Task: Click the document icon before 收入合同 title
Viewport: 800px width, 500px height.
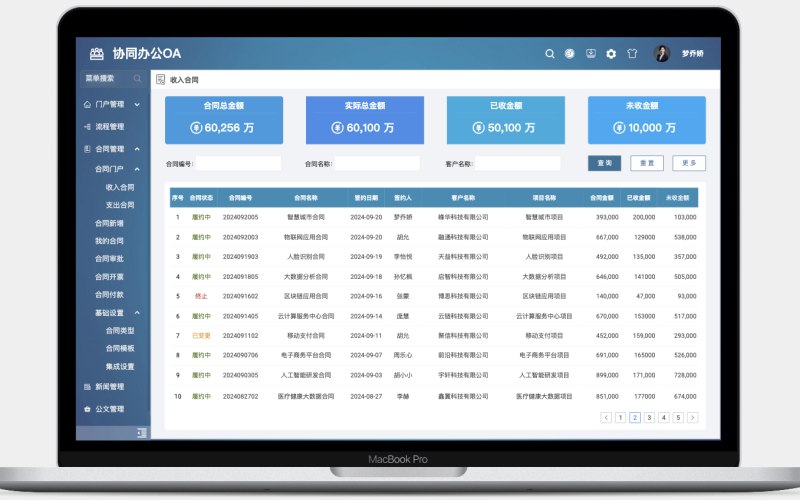Action: pyautogui.click(x=161, y=80)
